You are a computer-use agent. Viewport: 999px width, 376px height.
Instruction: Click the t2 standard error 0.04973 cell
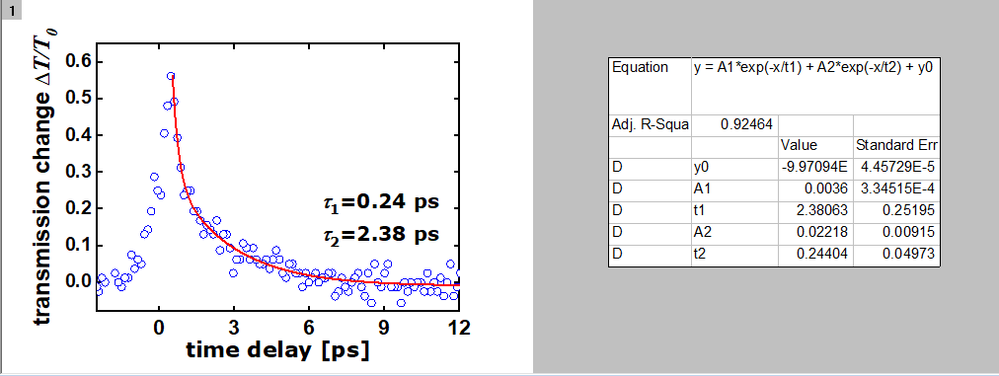click(x=896, y=254)
